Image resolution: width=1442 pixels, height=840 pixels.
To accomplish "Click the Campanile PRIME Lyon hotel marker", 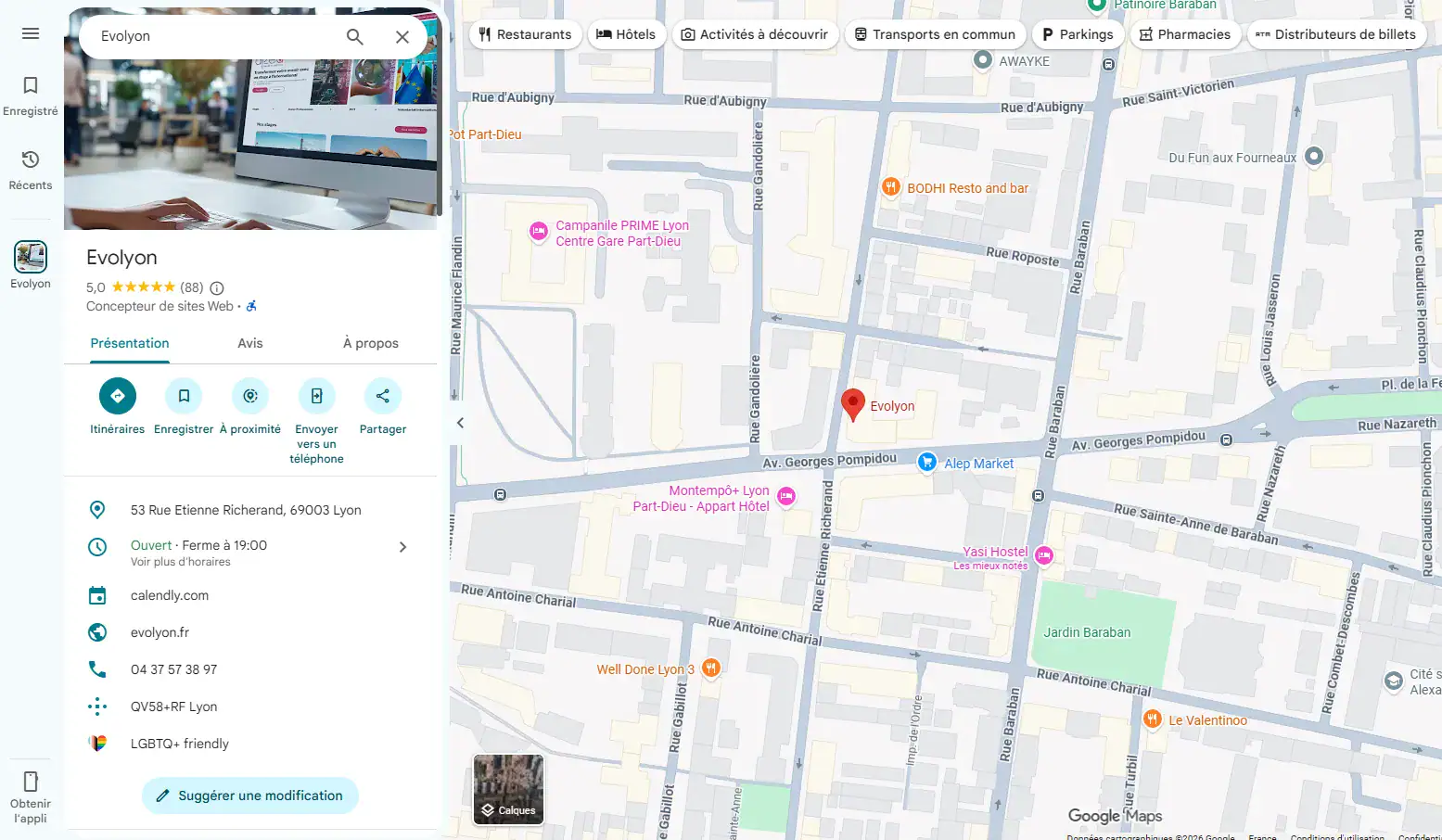I will point(538,232).
